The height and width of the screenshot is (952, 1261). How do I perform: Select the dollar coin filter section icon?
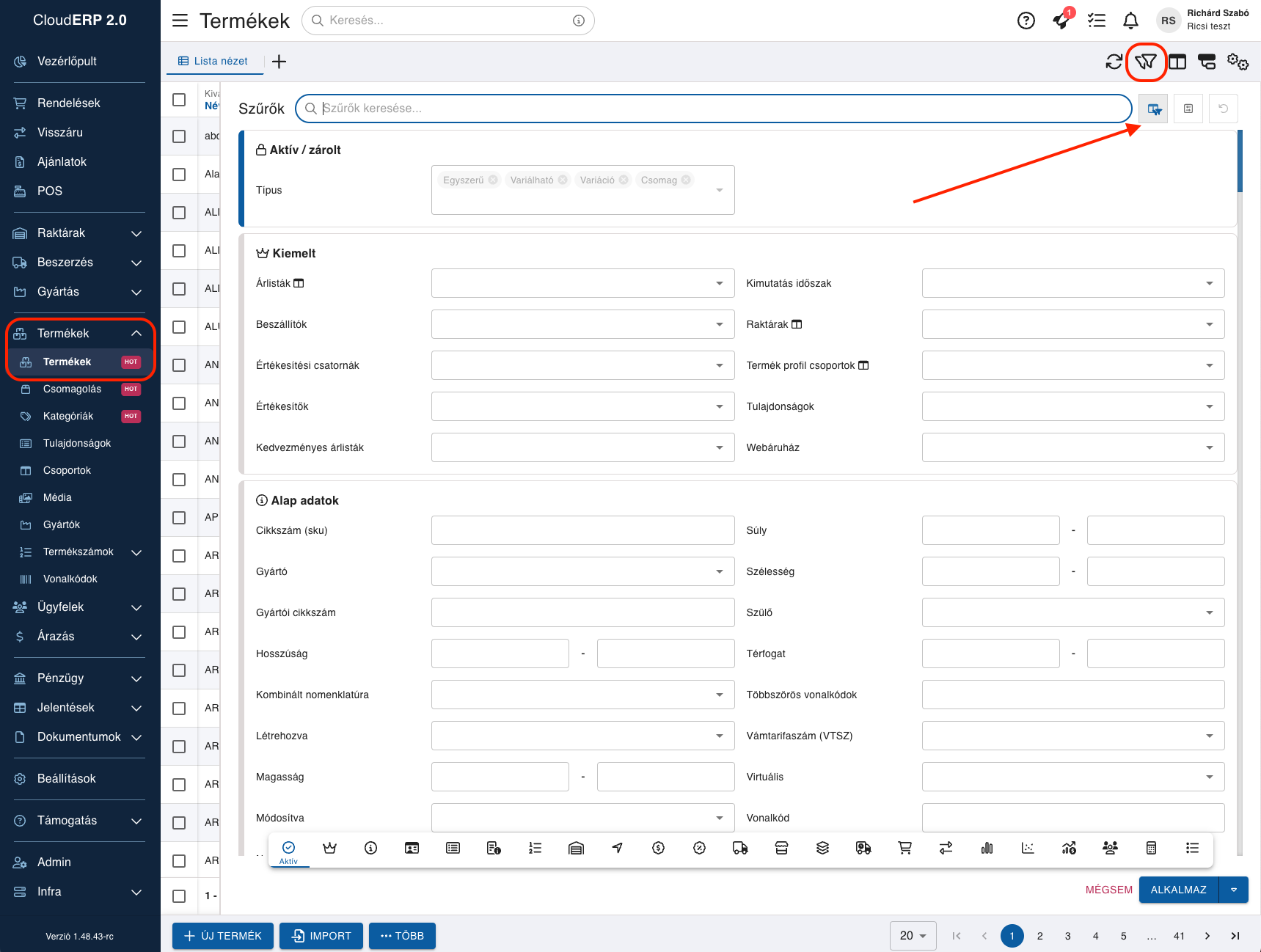click(659, 849)
